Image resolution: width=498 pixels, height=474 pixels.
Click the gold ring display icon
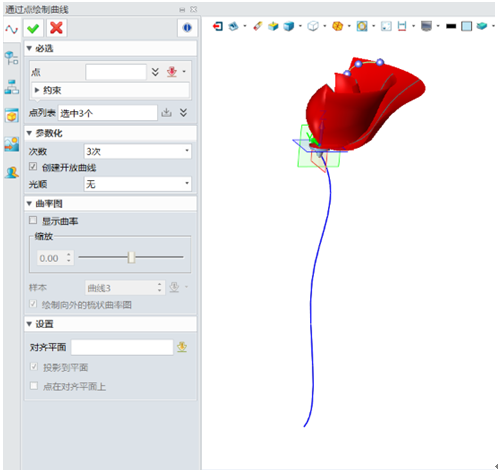(362, 26)
